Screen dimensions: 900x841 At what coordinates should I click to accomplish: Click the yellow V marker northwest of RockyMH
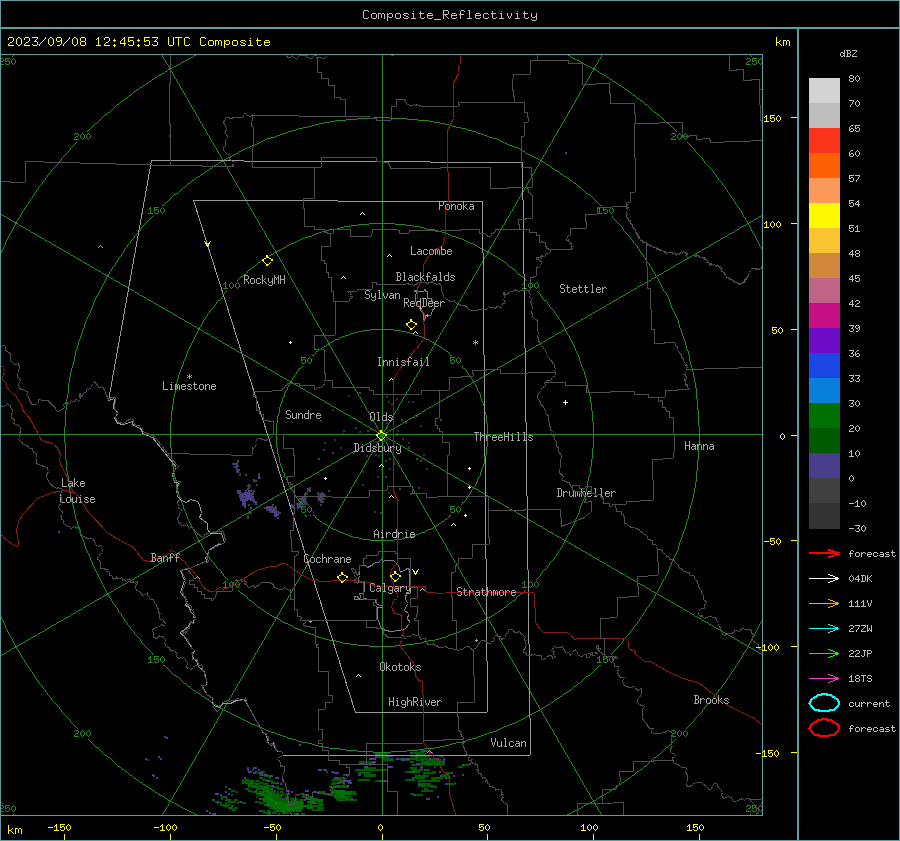pyautogui.click(x=208, y=244)
